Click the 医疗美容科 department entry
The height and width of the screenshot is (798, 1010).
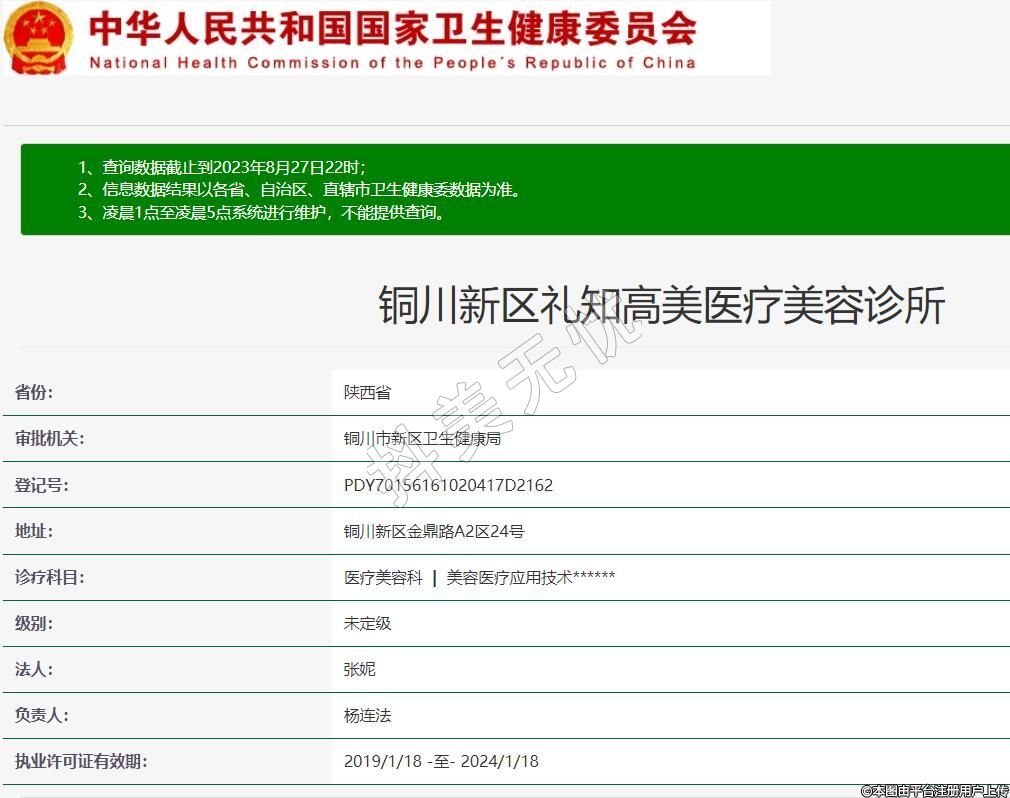(383, 577)
